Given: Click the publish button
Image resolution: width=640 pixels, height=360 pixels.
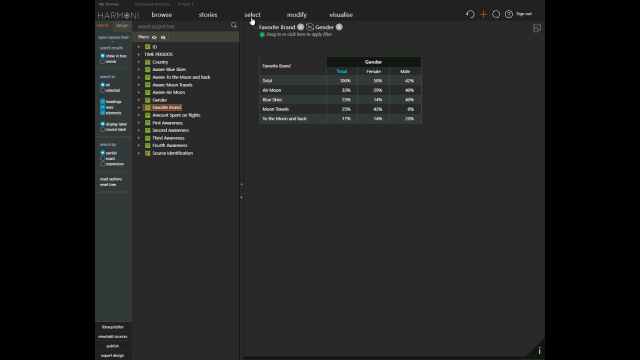Looking at the screenshot, I should click(113, 346).
